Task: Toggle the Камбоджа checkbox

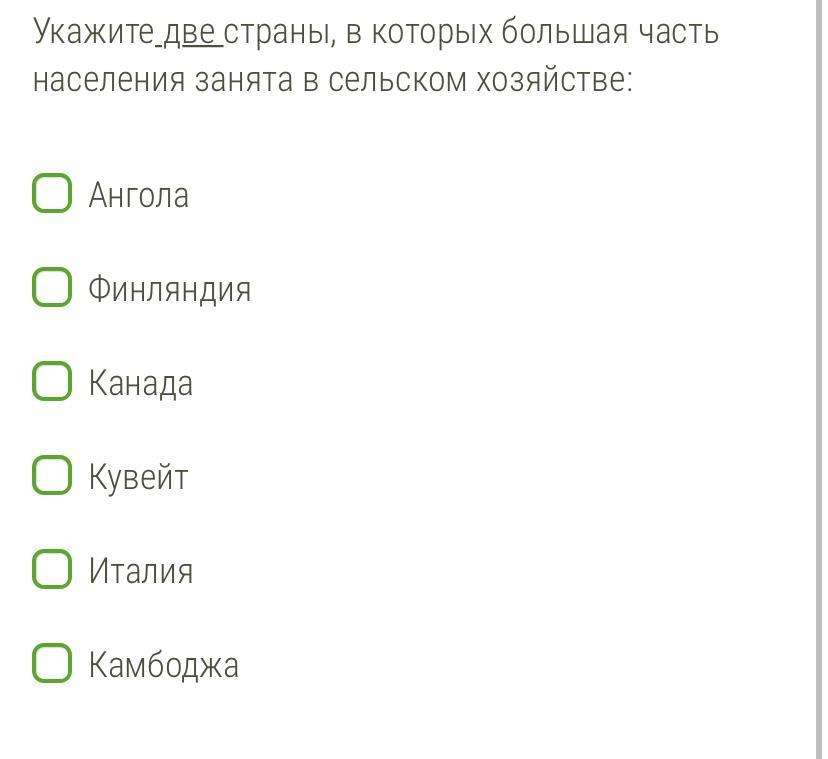Action: point(52,663)
